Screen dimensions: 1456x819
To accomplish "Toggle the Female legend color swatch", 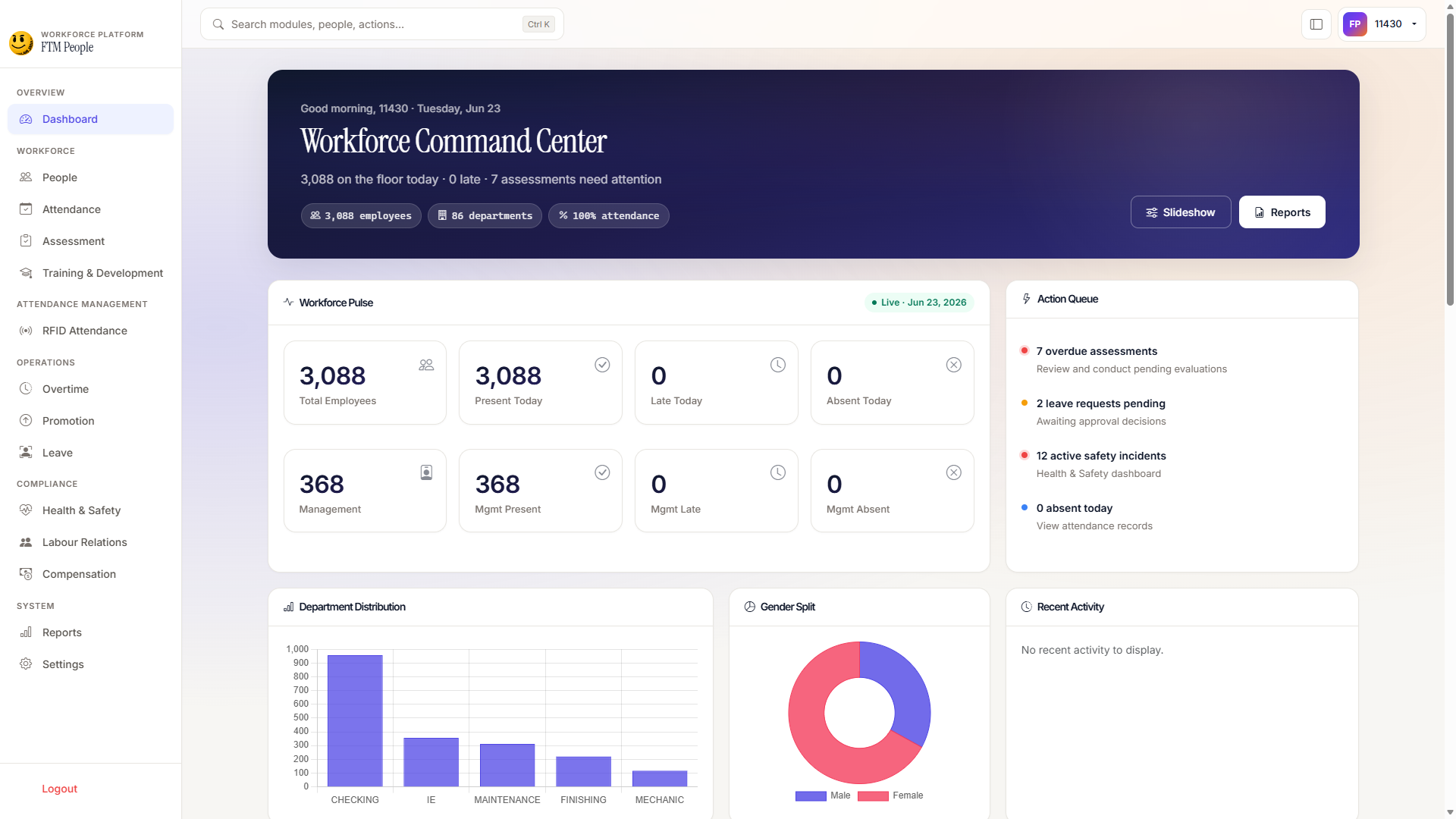I will (873, 795).
